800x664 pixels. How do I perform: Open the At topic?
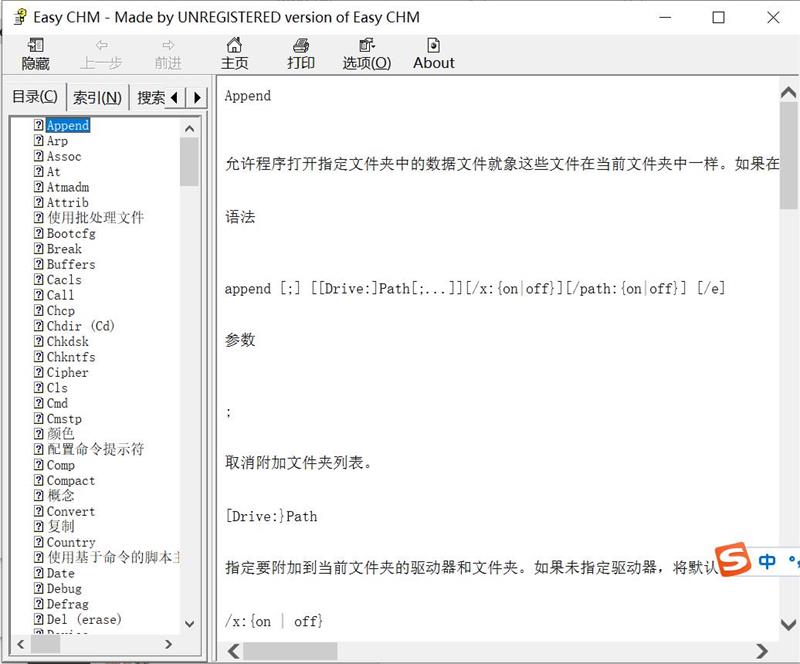pos(54,171)
